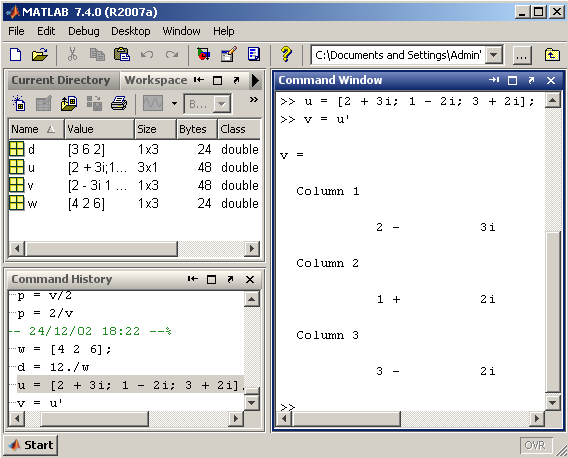The height and width of the screenshot is (458, 568).
Task: Click the Command Window prompt line
Action: (x=409, y=407)
